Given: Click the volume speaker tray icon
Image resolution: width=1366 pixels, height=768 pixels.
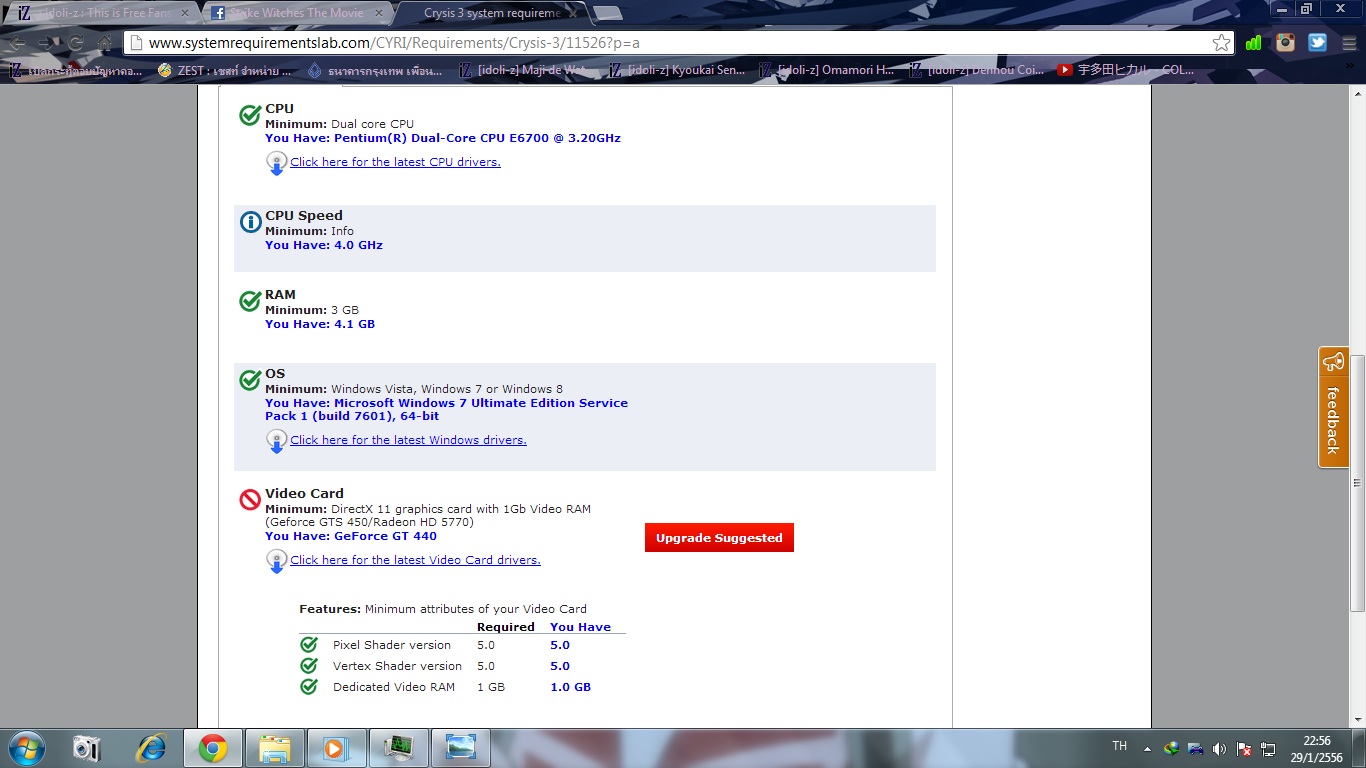Looking at the screenshot, I should pos(1219,749).
